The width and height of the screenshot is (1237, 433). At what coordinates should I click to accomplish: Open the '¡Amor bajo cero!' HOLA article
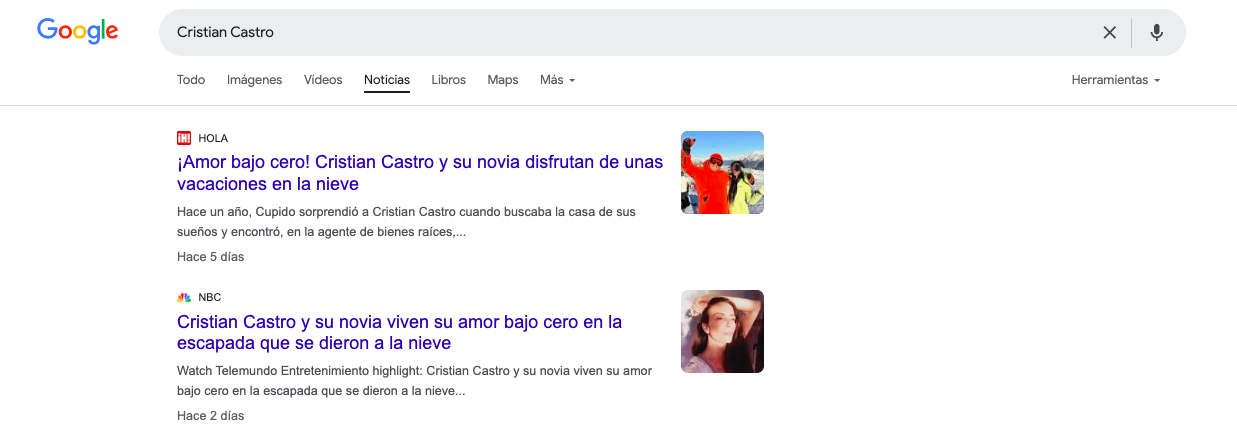[x=419, y=173]
